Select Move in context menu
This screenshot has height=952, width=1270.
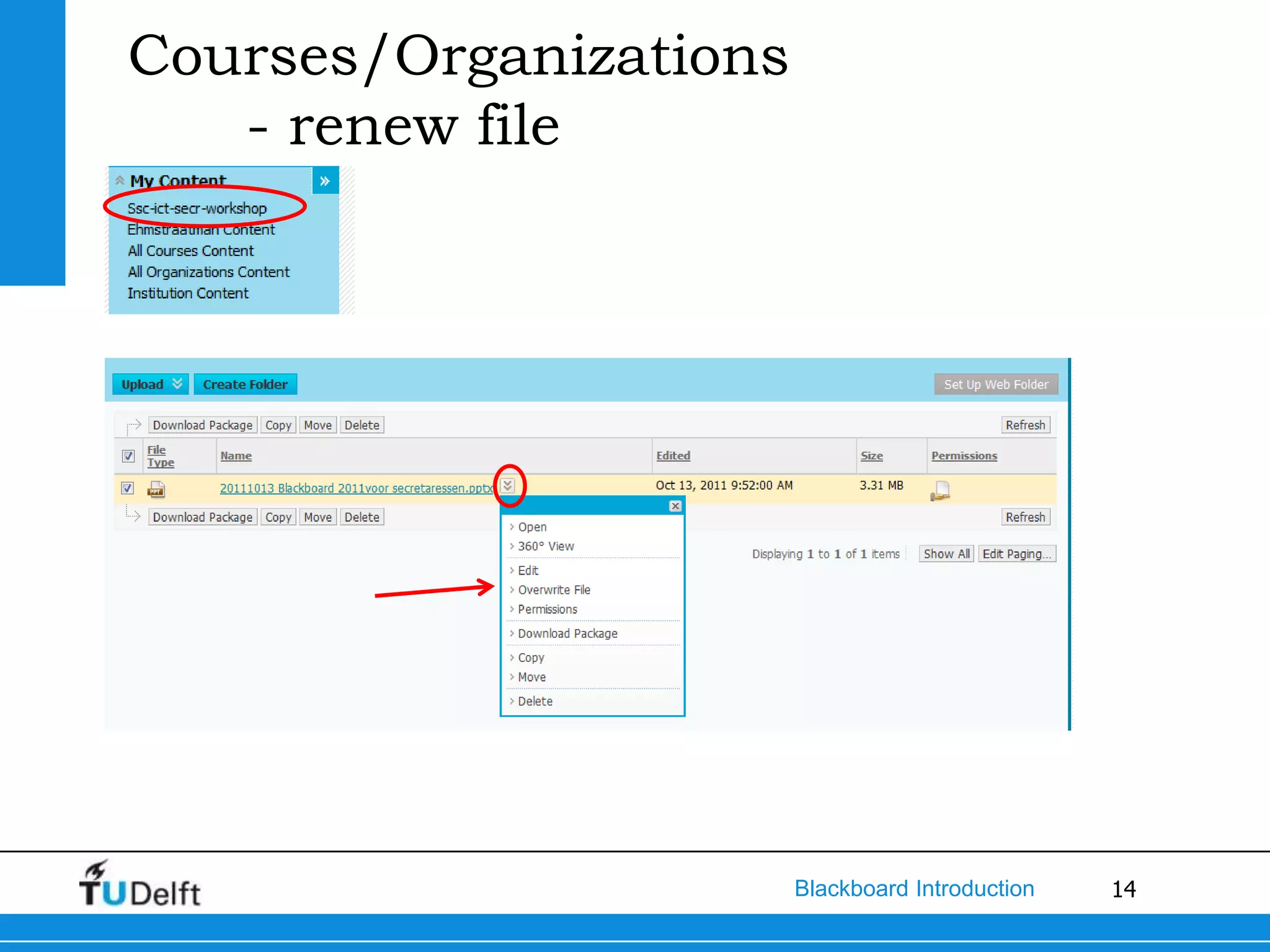pos(531,677)
